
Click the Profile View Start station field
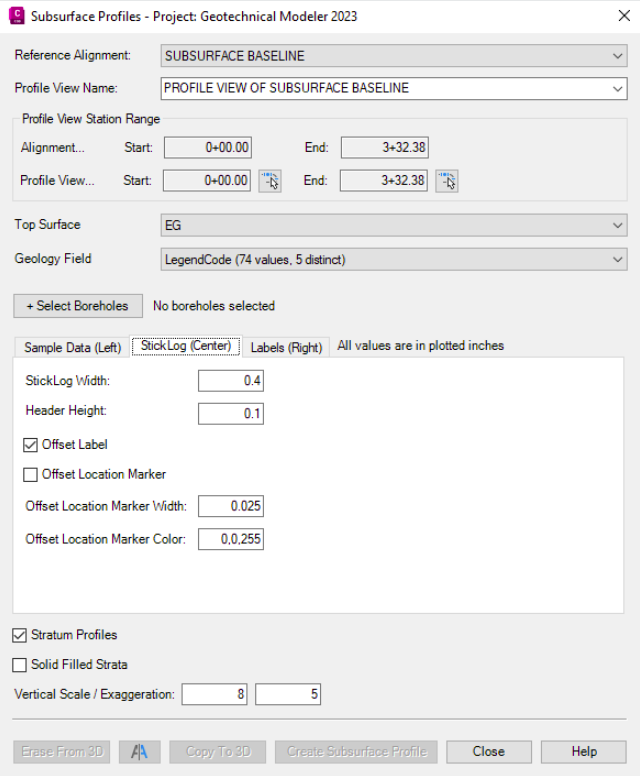[207, 181]
